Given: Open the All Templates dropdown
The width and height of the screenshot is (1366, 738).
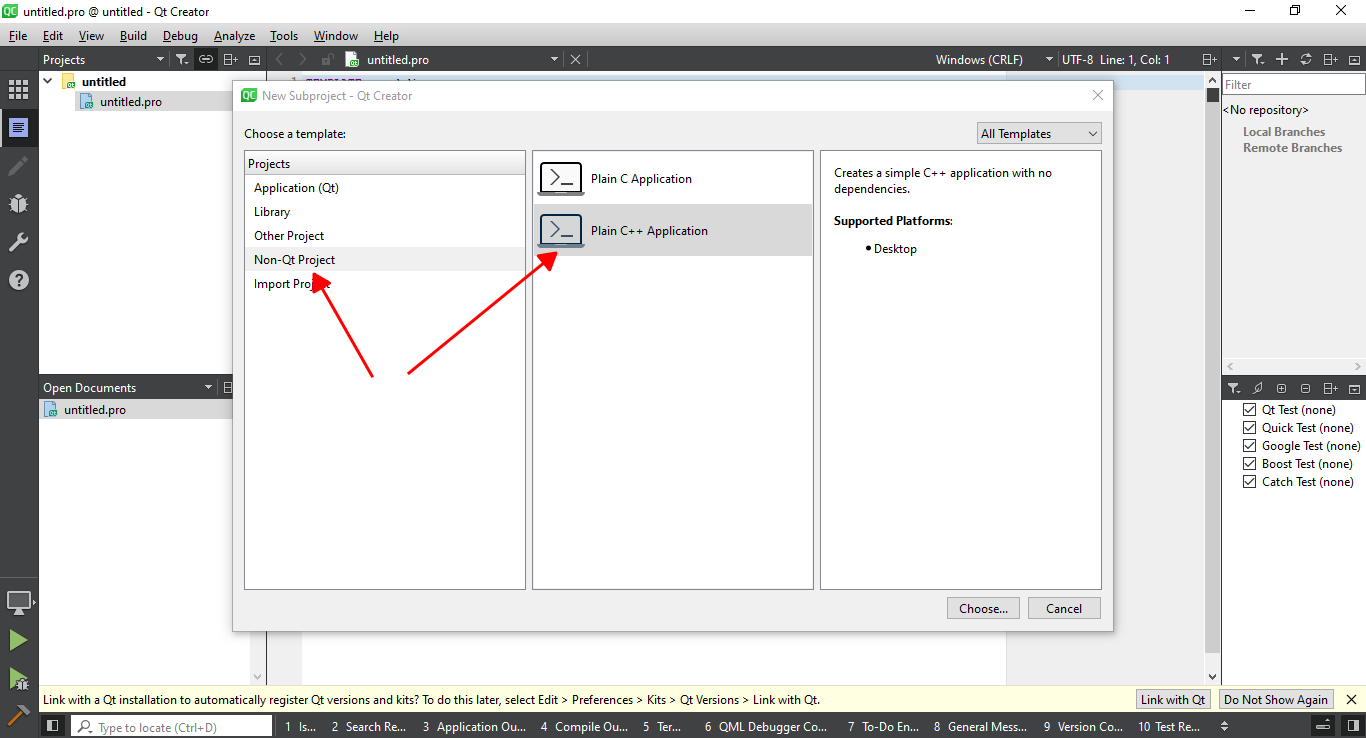Looking at the screenshot, I should [1039, 134].
